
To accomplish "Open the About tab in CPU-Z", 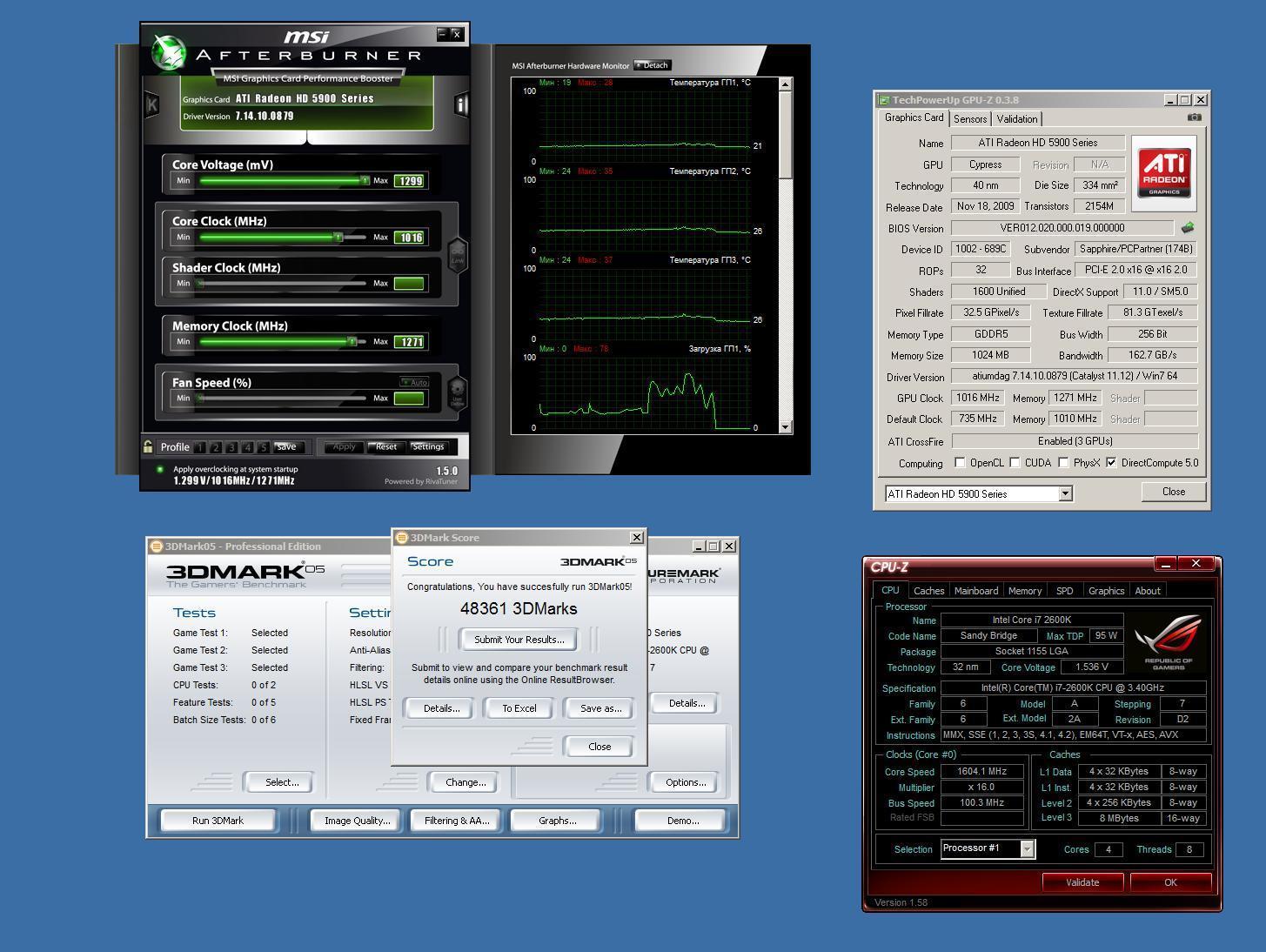I will click(x=1148, y=591).
